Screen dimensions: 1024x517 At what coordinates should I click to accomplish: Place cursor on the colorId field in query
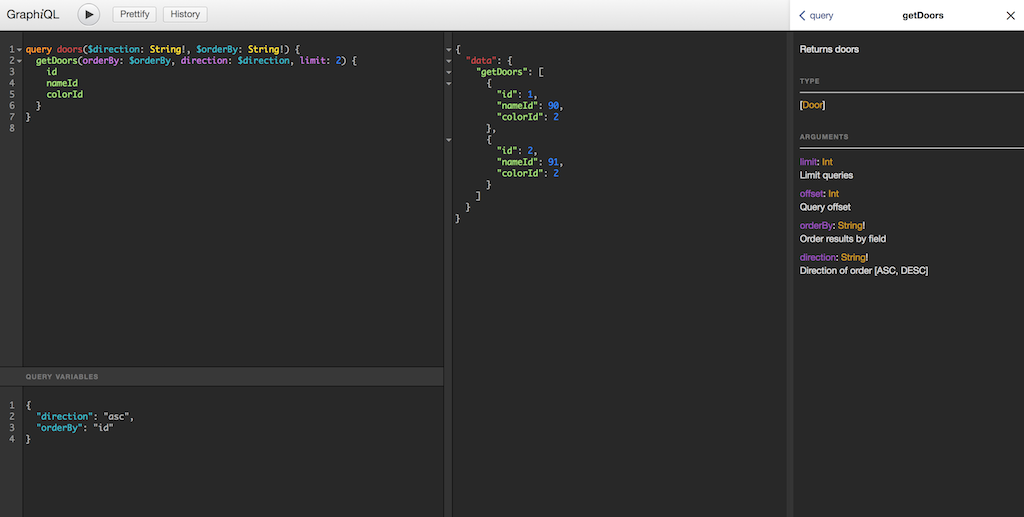click(65, 94)
